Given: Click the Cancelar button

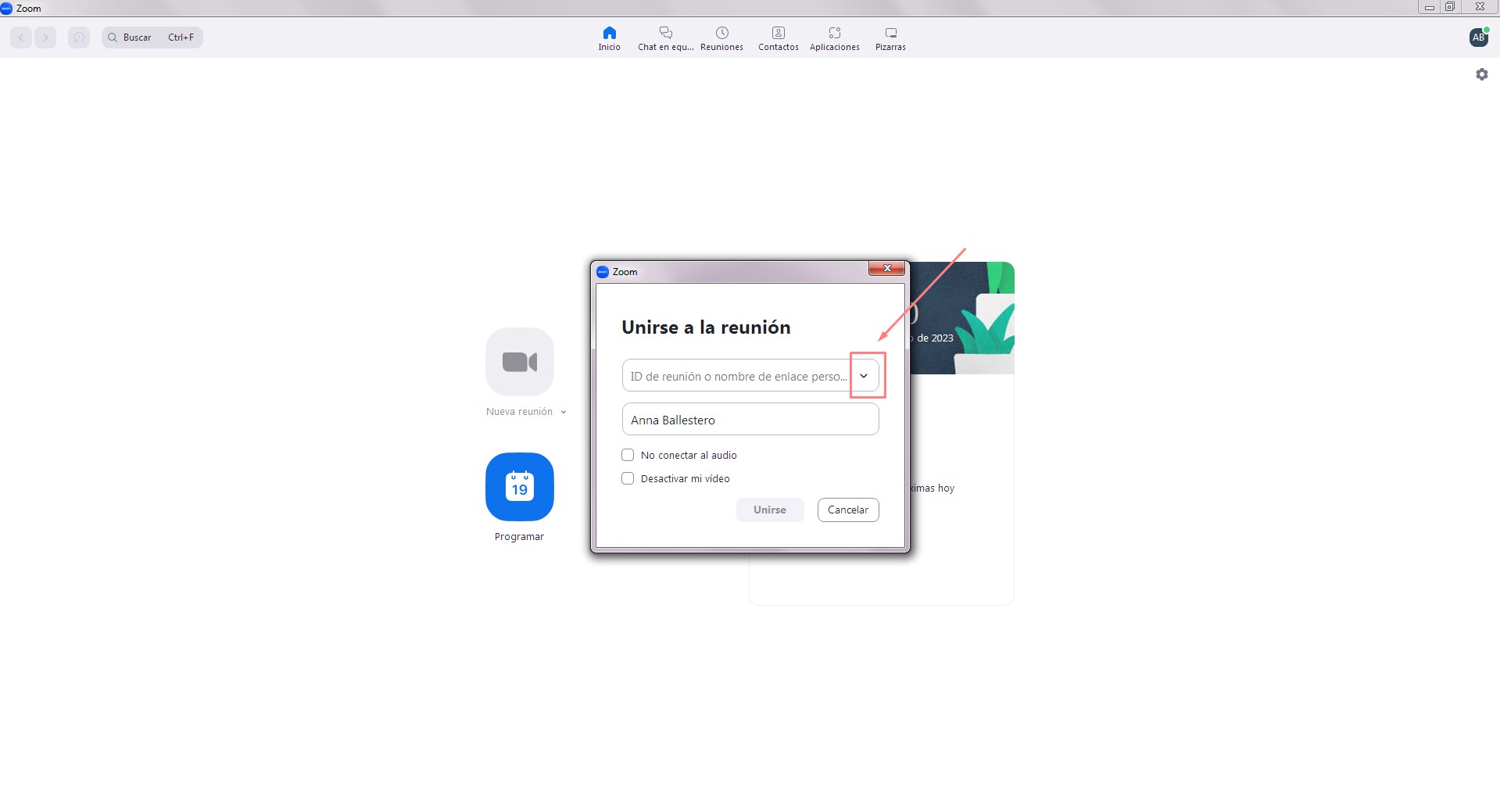Looking at the screenshot, I should click(x=848, y=510).
